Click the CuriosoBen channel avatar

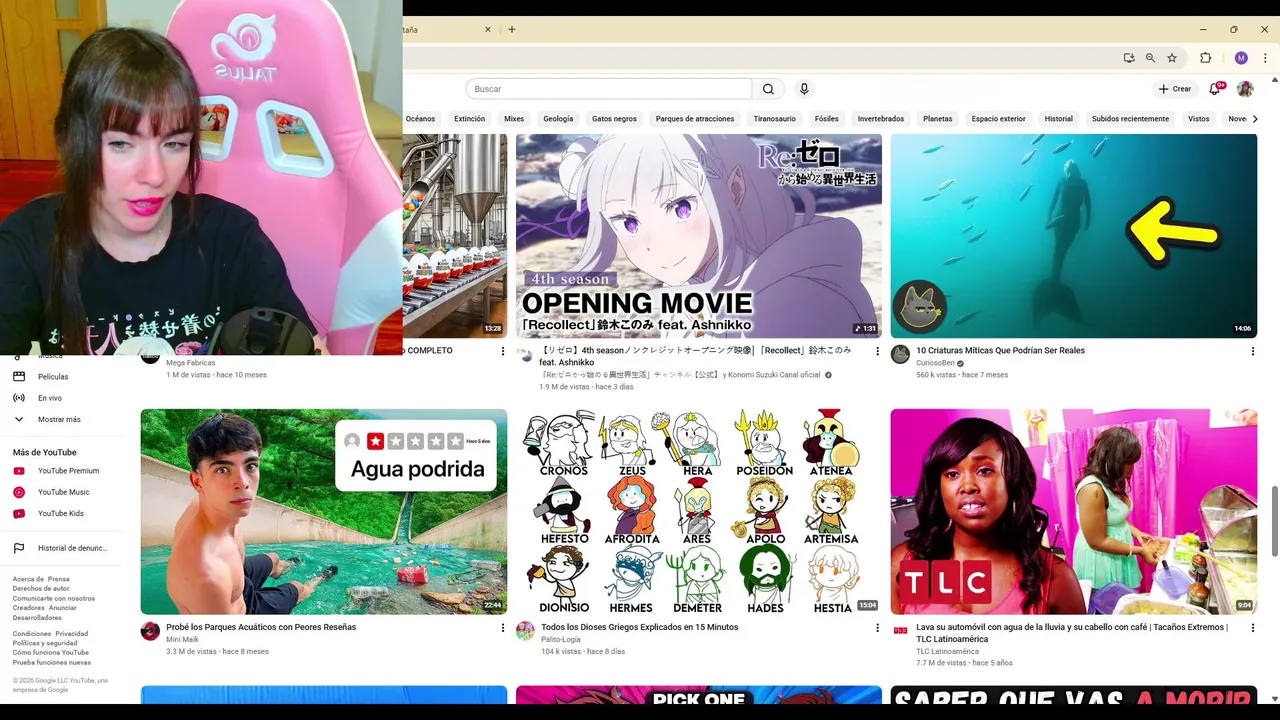coord(900,354)
